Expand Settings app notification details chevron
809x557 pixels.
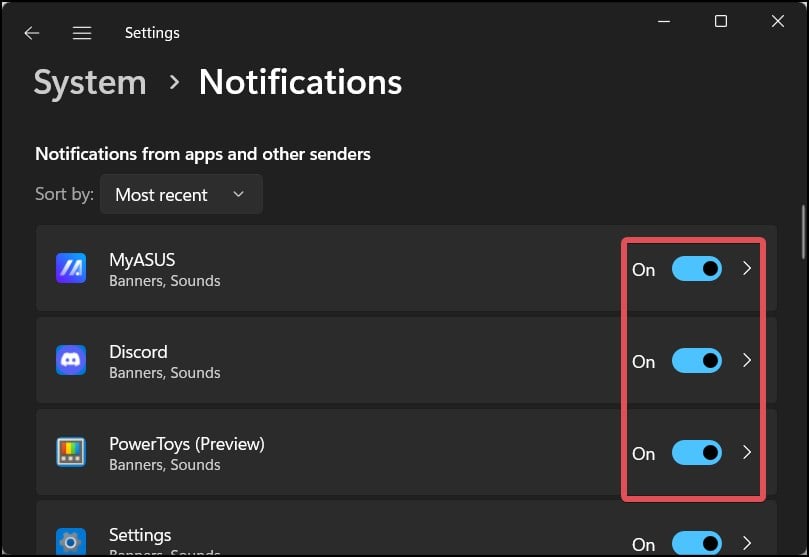pos(747,543)
